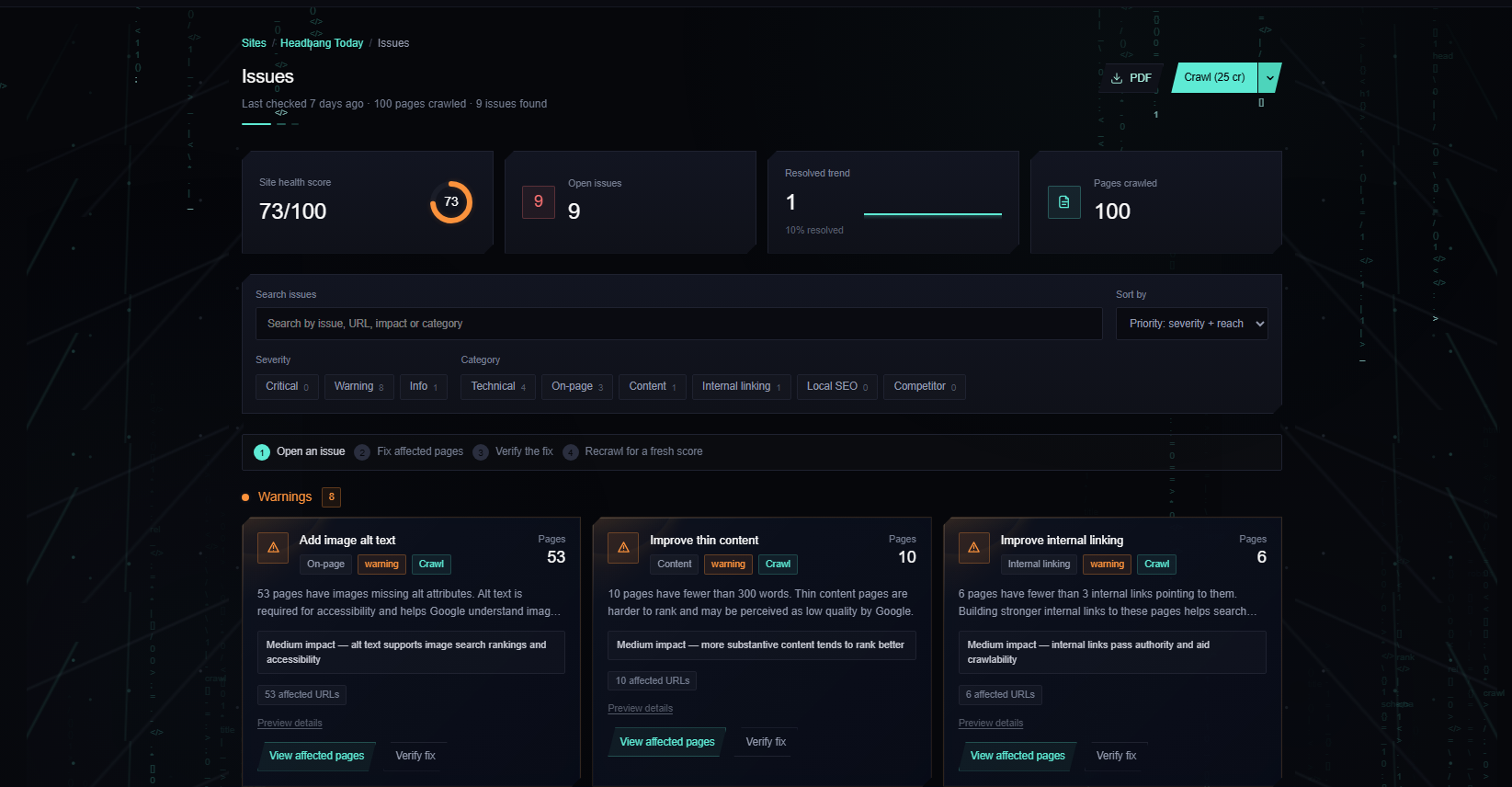This screenshot has width=1512, height=787.
Task: Open the Sort by priority dropdown
Action: coord(1191,324)
